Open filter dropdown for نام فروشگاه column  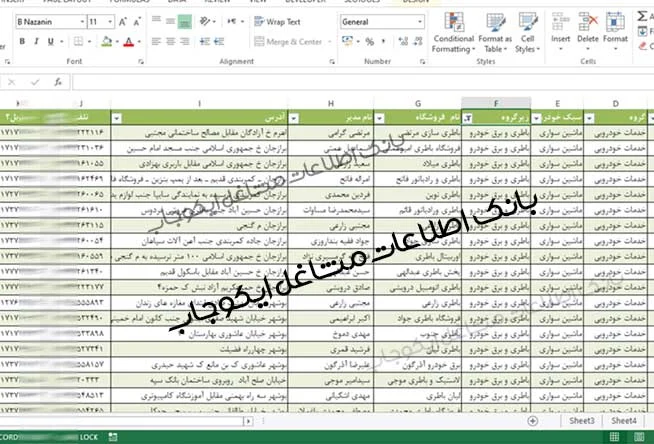pos(380,118)
